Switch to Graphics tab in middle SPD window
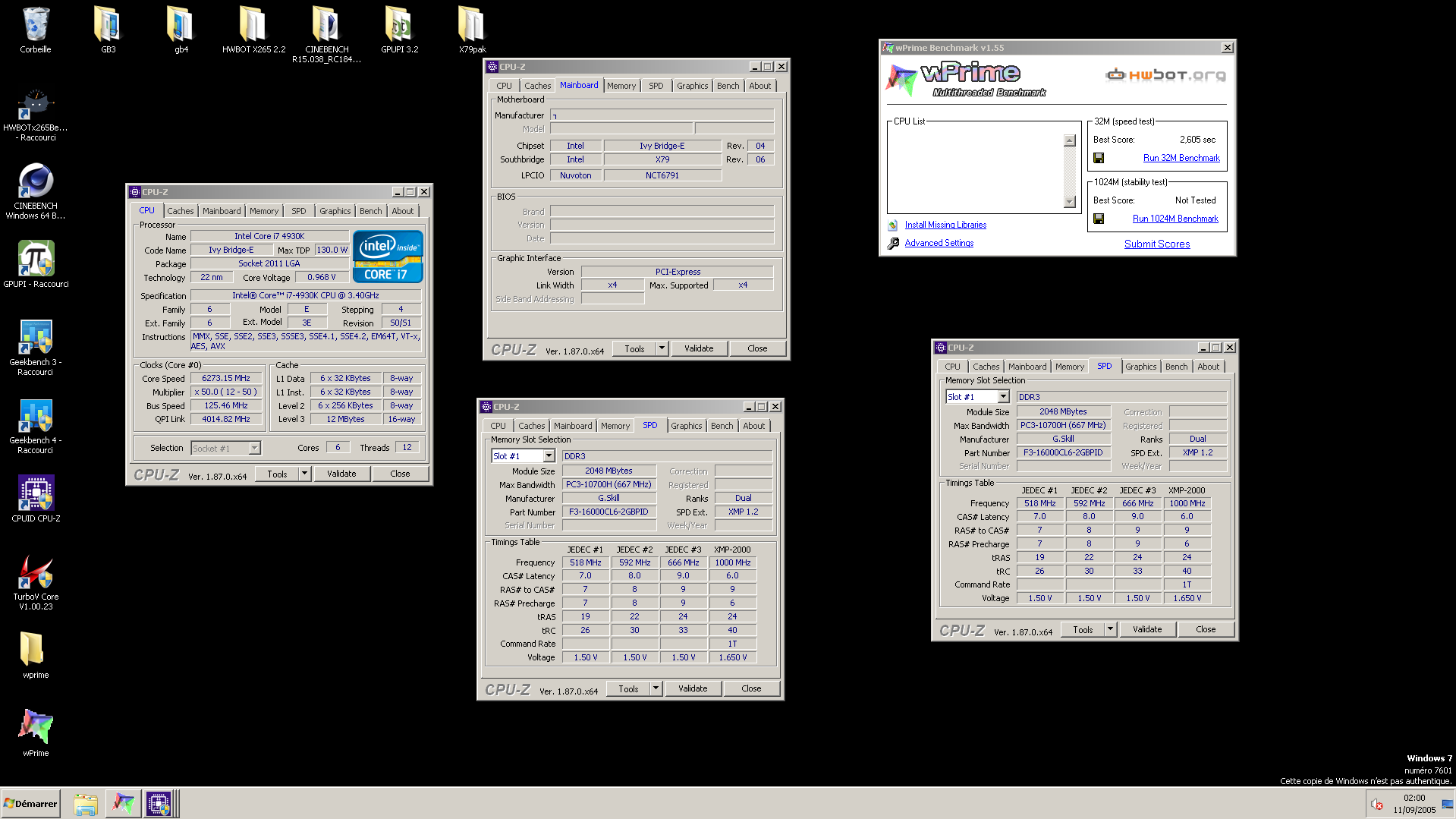Image resolution: width=1456 pixels, height=819 pixels. 687,426
